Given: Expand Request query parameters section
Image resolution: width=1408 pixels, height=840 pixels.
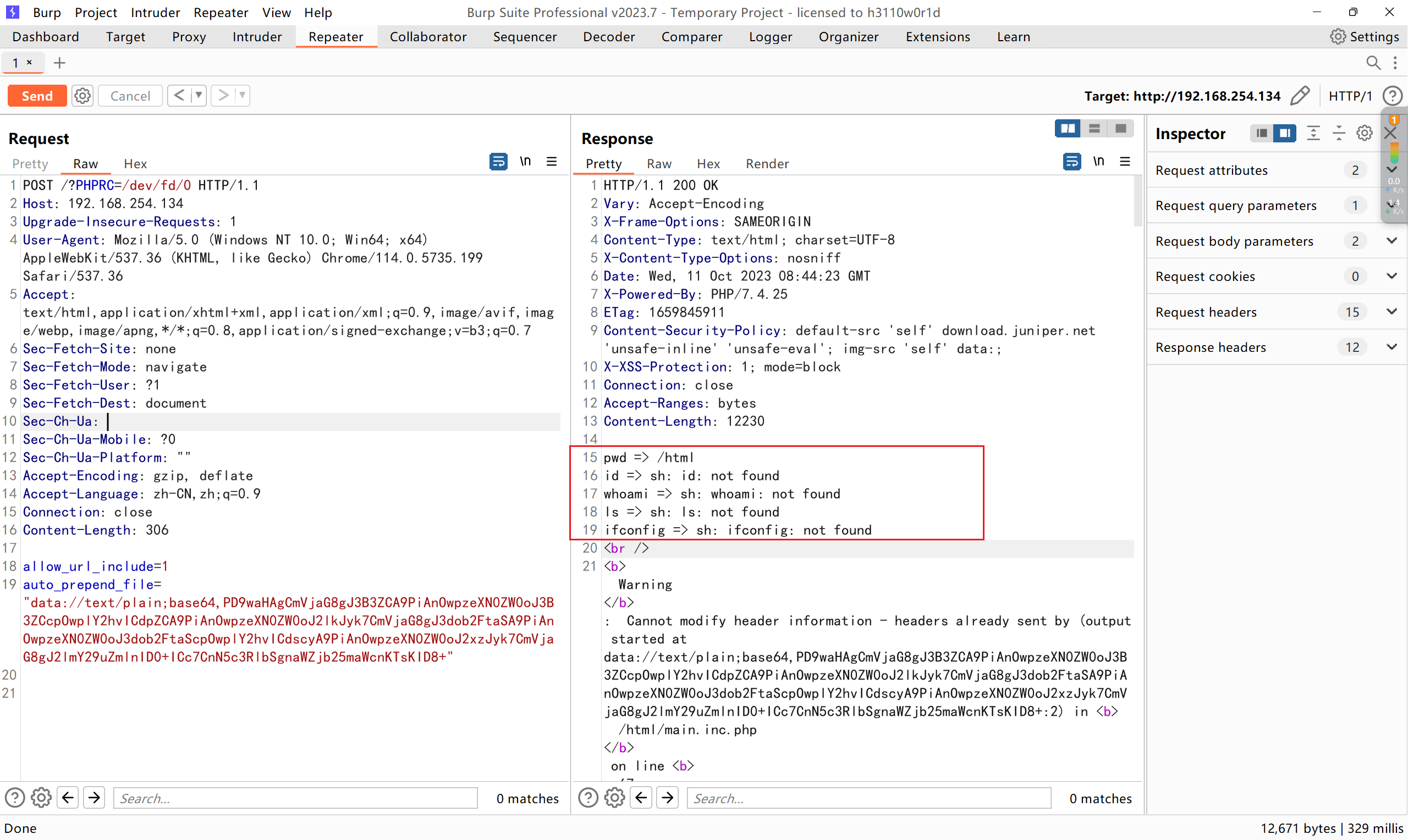Looking at the screenshot, I should [x=1391, y=205].
